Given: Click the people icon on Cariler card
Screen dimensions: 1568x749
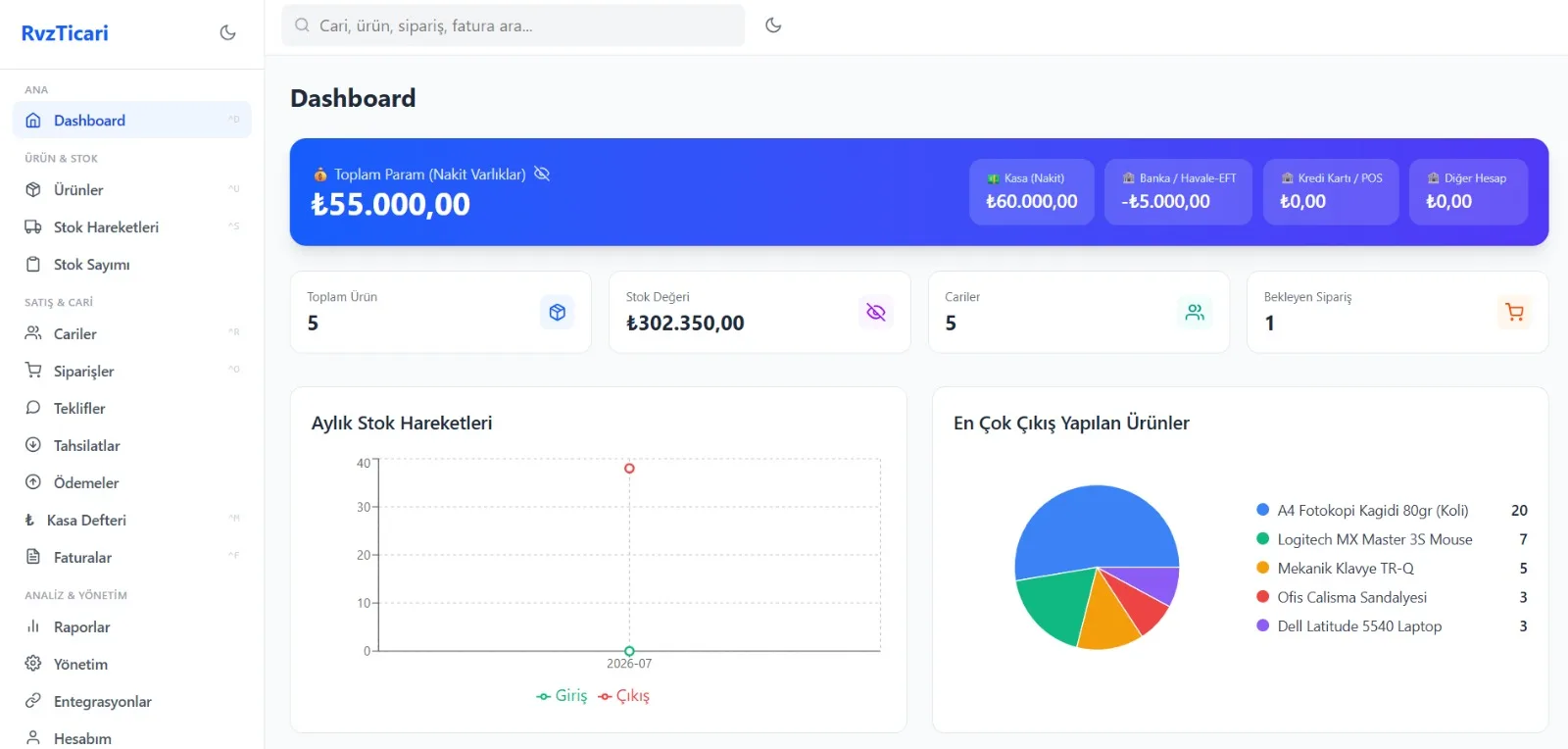Looking at the screenshot, I should (x=1195, y=312).
